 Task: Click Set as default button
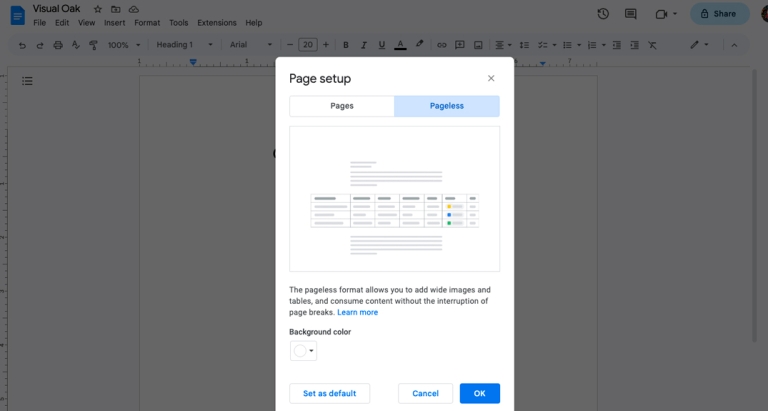pyautogui.click(x=330, y=393)
